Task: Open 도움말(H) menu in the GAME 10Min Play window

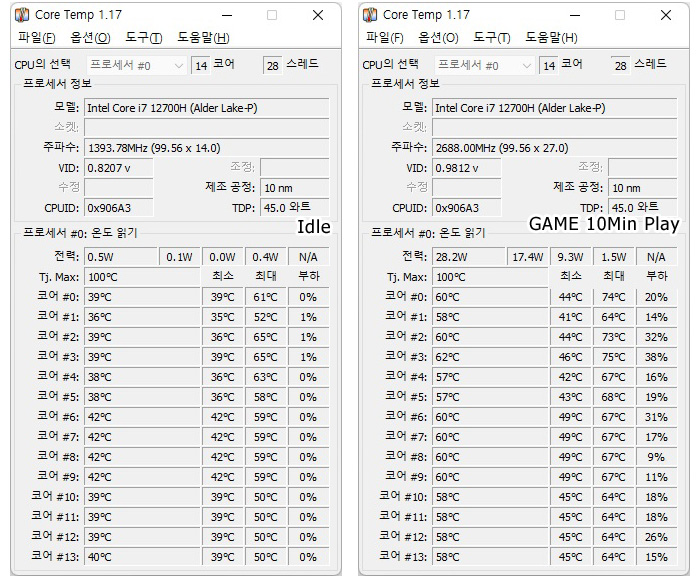Action: (x=551, y=37)
